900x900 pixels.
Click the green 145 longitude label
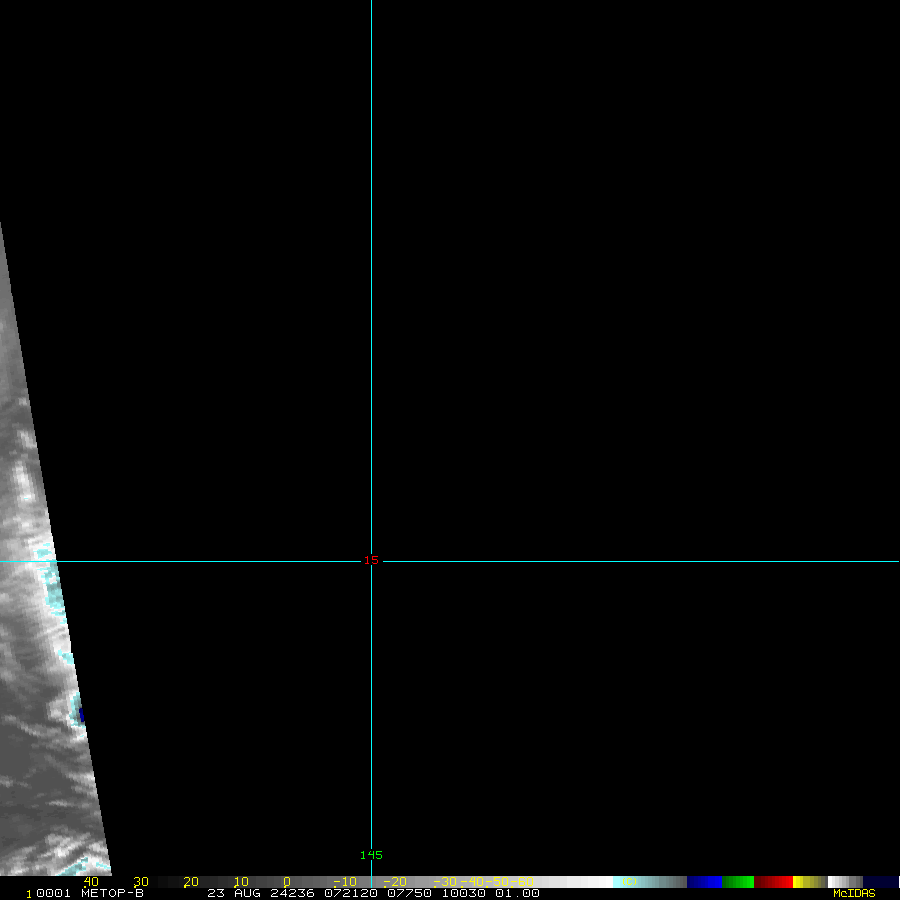click(371, 855)
